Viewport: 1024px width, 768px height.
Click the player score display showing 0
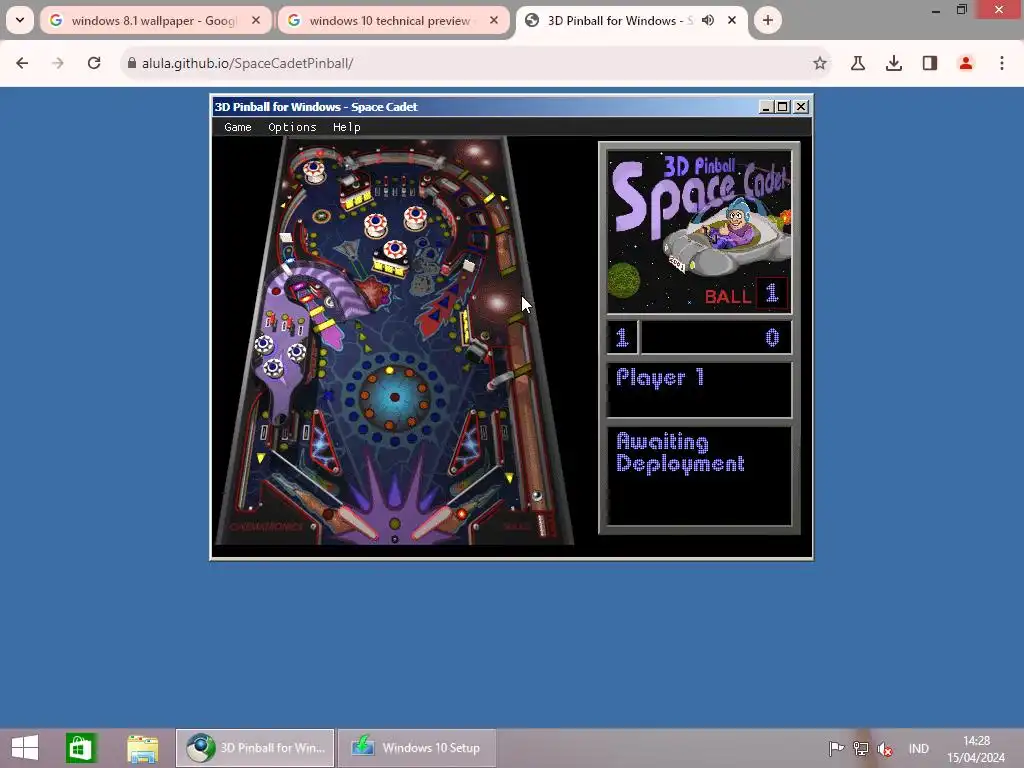tap(717, 338)
